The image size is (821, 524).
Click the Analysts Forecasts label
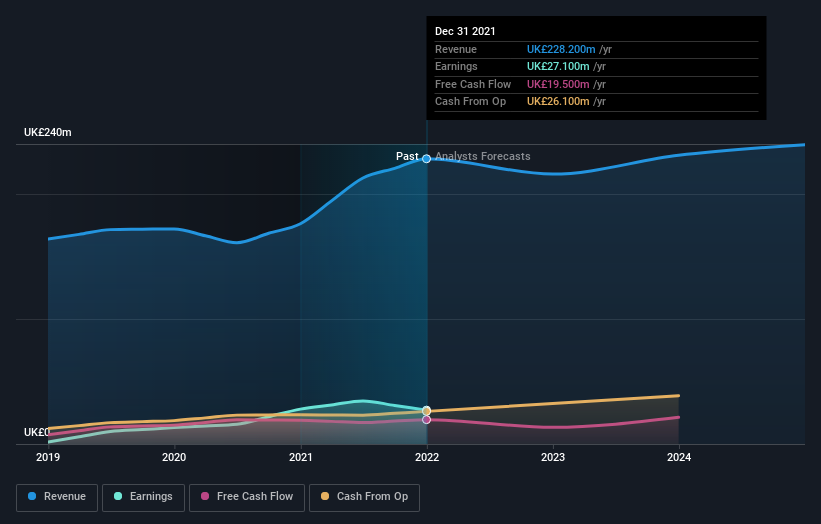(483, 157)
